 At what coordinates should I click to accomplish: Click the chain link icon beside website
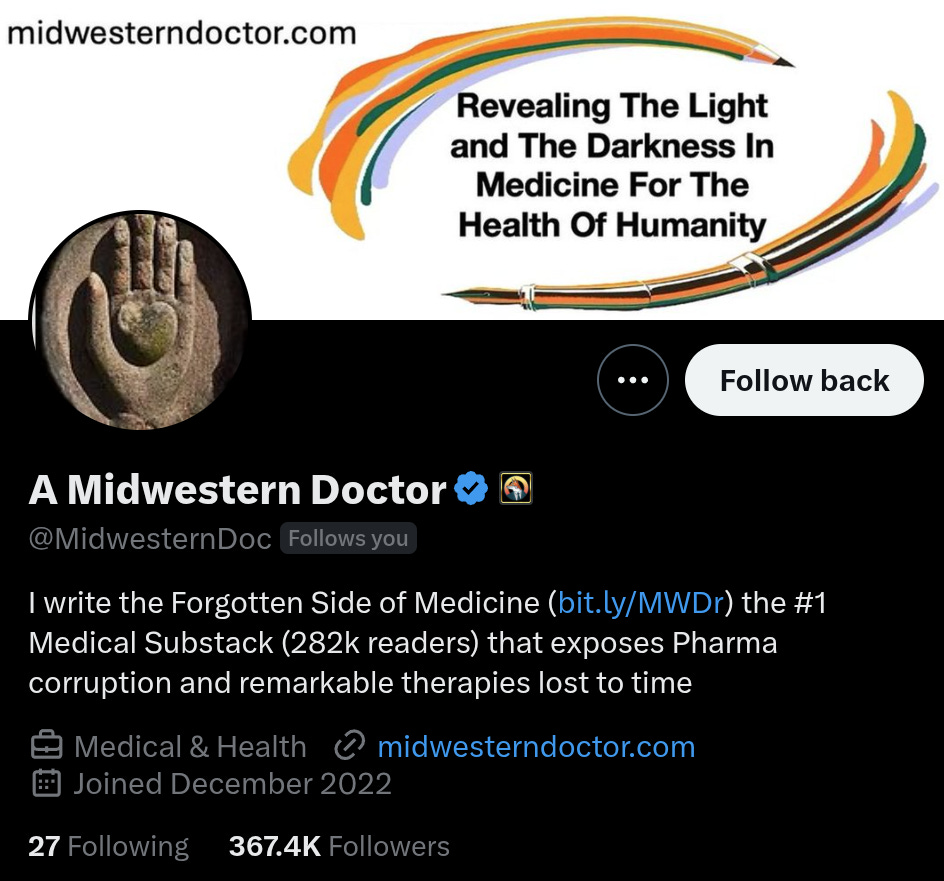350,746
